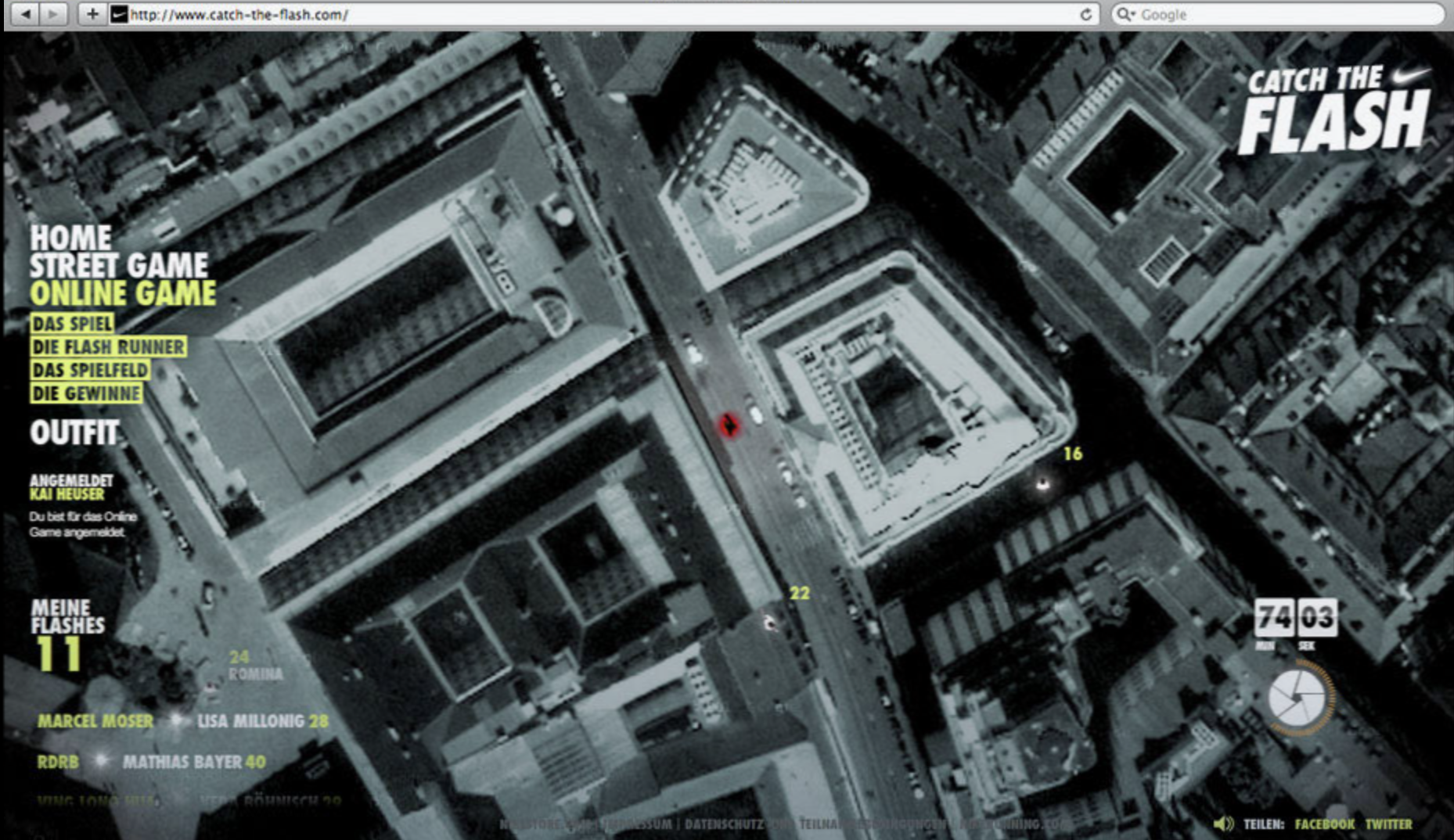Image resolution: width=1454 pixels, height=840 pixels.
Task: Click the red flash runner marker
Action: [729, 425]
